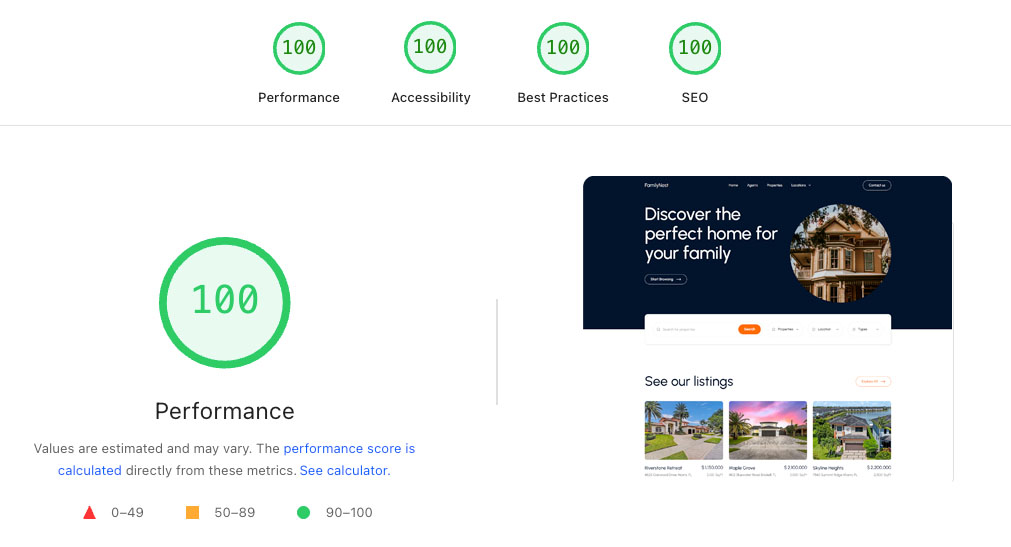Click the '0–49' legend text
1011x547 pixels.
click(127, 513)
